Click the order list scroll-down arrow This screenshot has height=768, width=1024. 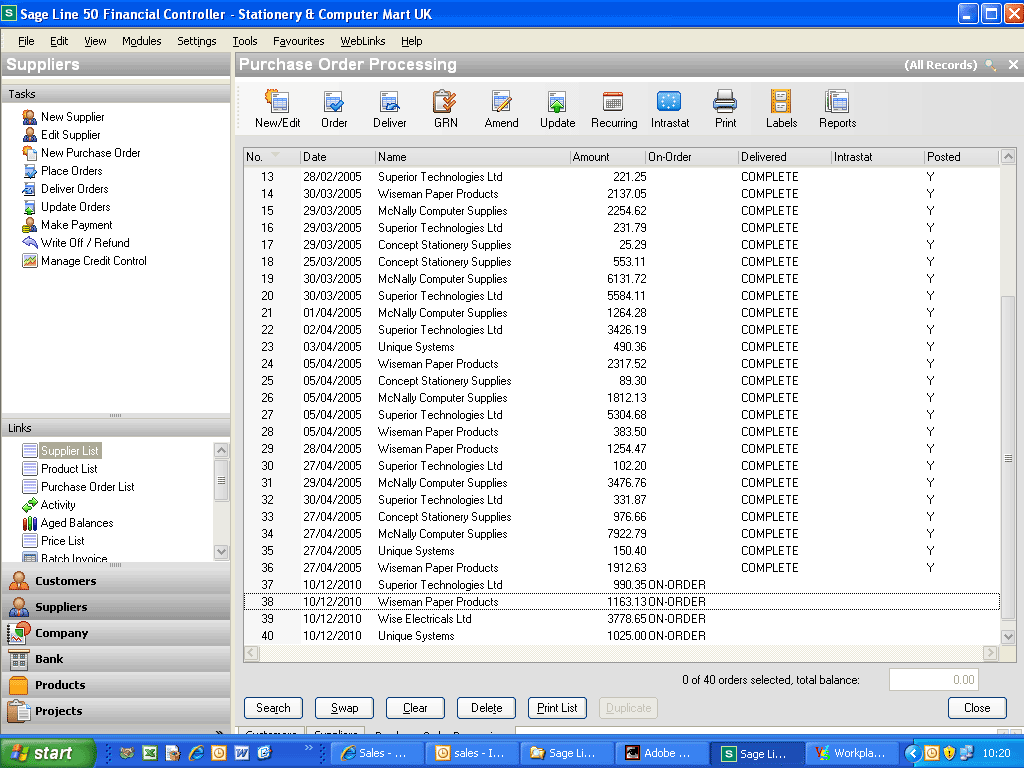[x=1008, y=636]
